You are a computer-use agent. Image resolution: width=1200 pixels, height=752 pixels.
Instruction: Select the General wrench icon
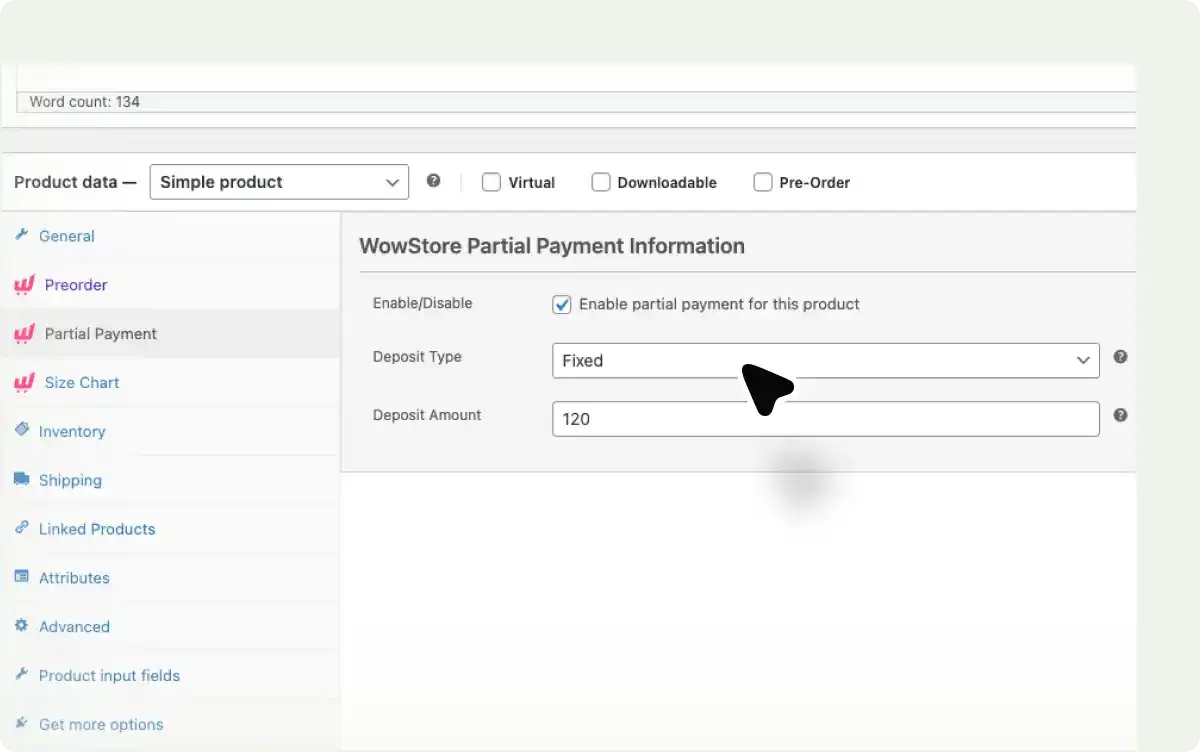coord(23,236)
